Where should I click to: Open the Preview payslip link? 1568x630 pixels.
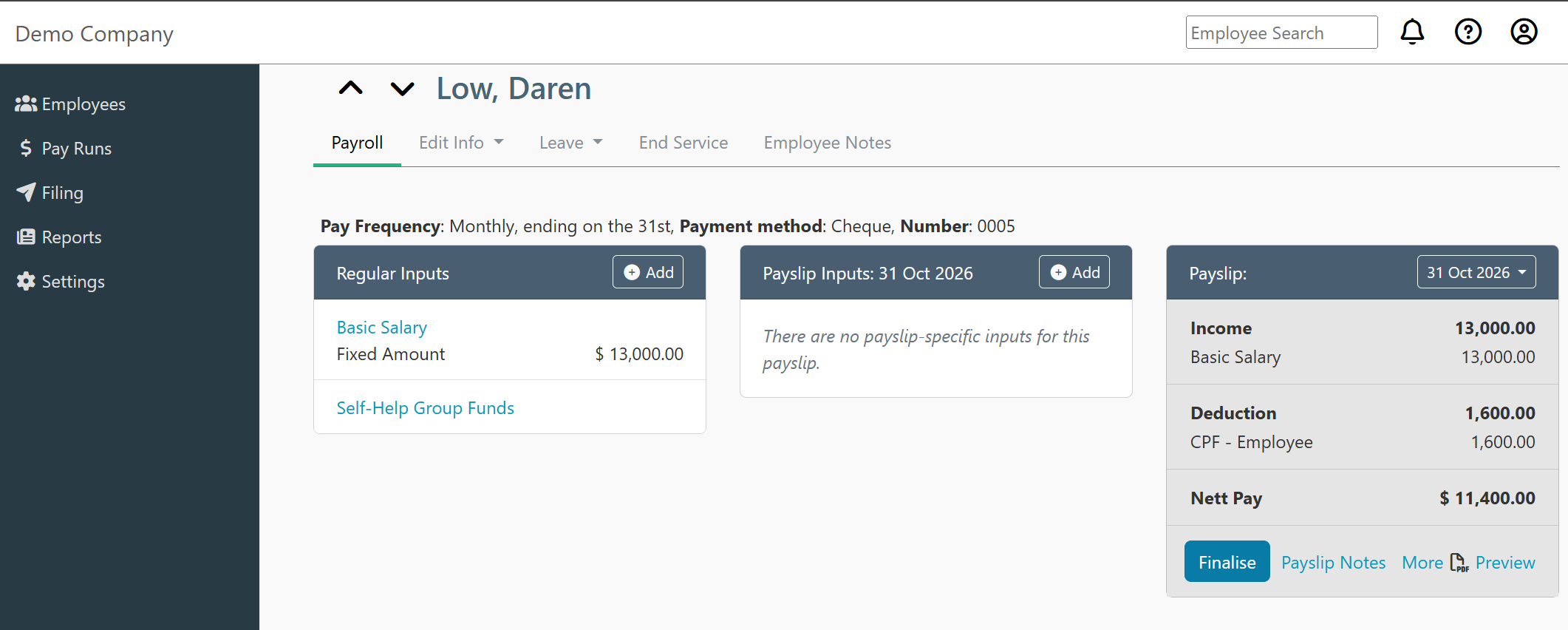point(1505,563)
